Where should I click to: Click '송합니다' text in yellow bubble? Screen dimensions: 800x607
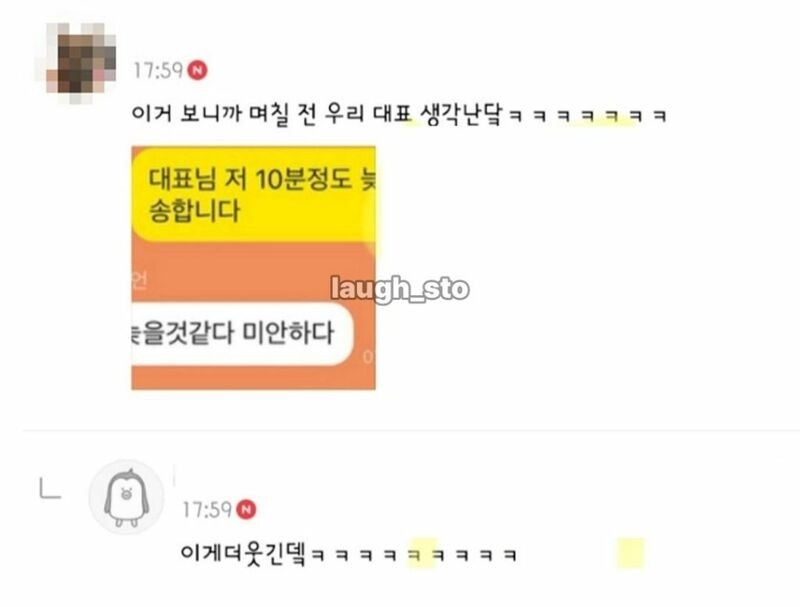(194, 211)
